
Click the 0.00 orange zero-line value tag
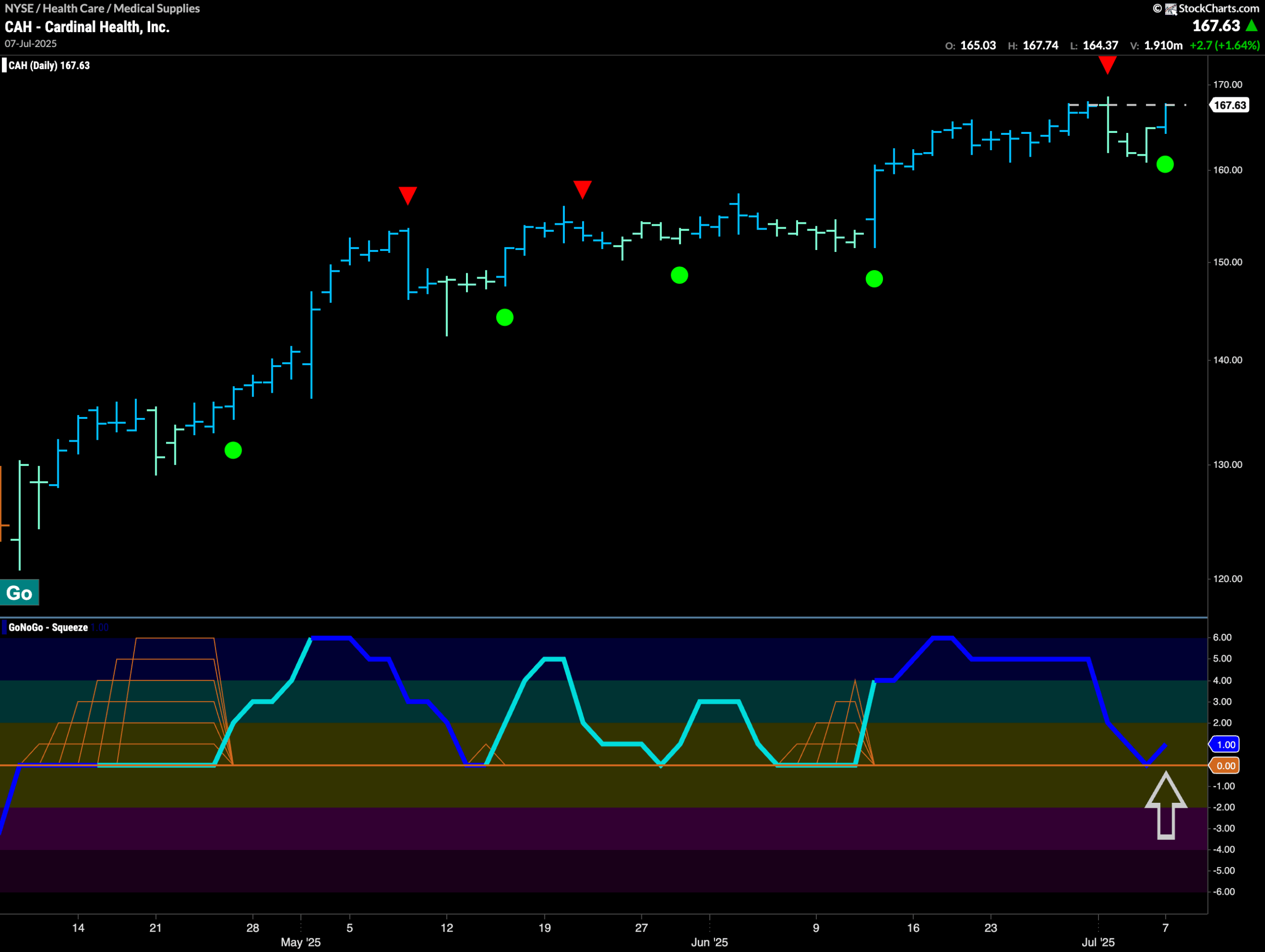[x=1225, y=766]
